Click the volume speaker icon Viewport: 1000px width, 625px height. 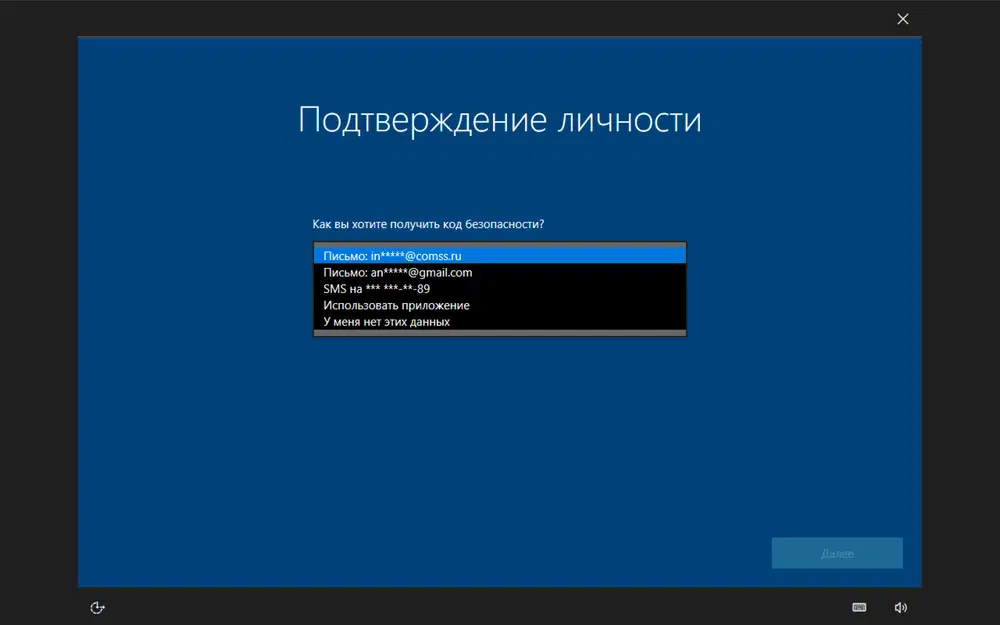pos(901,608)
